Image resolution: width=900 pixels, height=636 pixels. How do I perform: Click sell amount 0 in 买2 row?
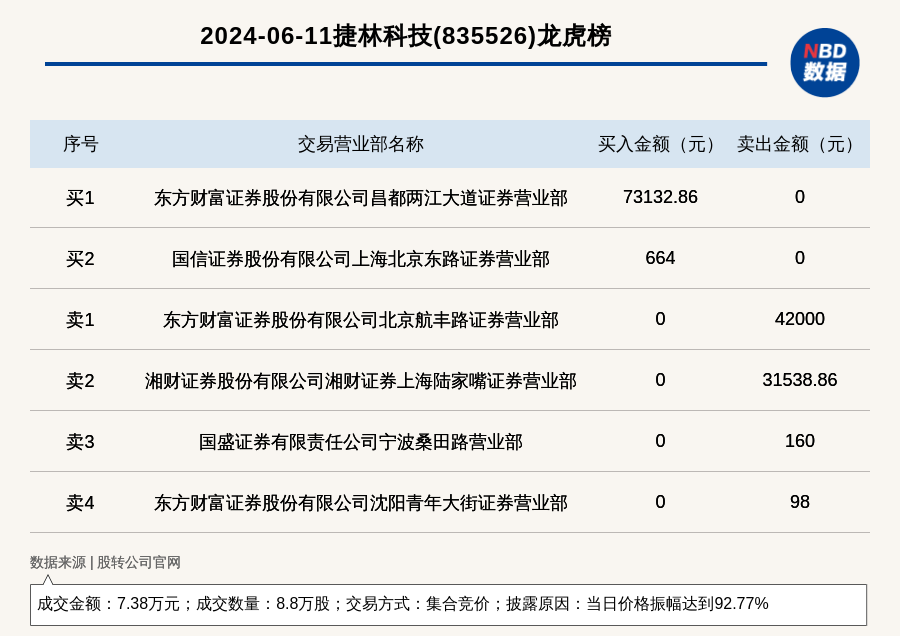800,258
